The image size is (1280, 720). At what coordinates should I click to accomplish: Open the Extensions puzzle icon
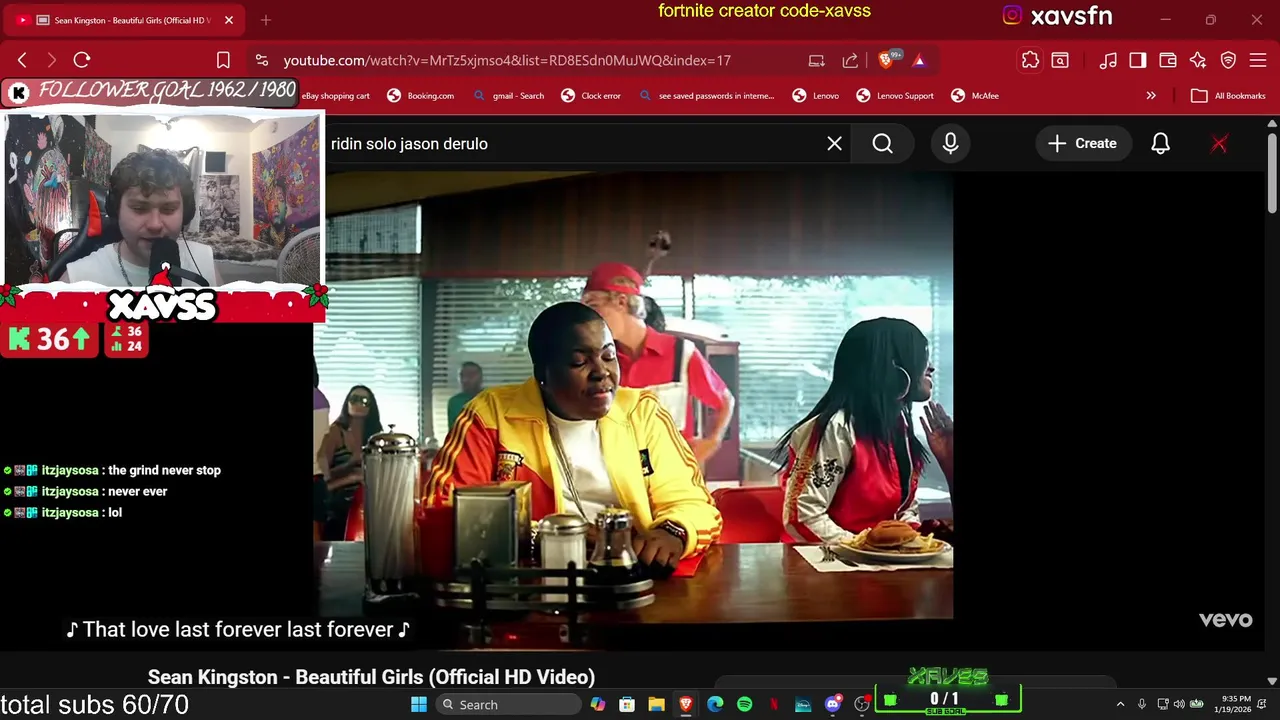pos(1030,60)
